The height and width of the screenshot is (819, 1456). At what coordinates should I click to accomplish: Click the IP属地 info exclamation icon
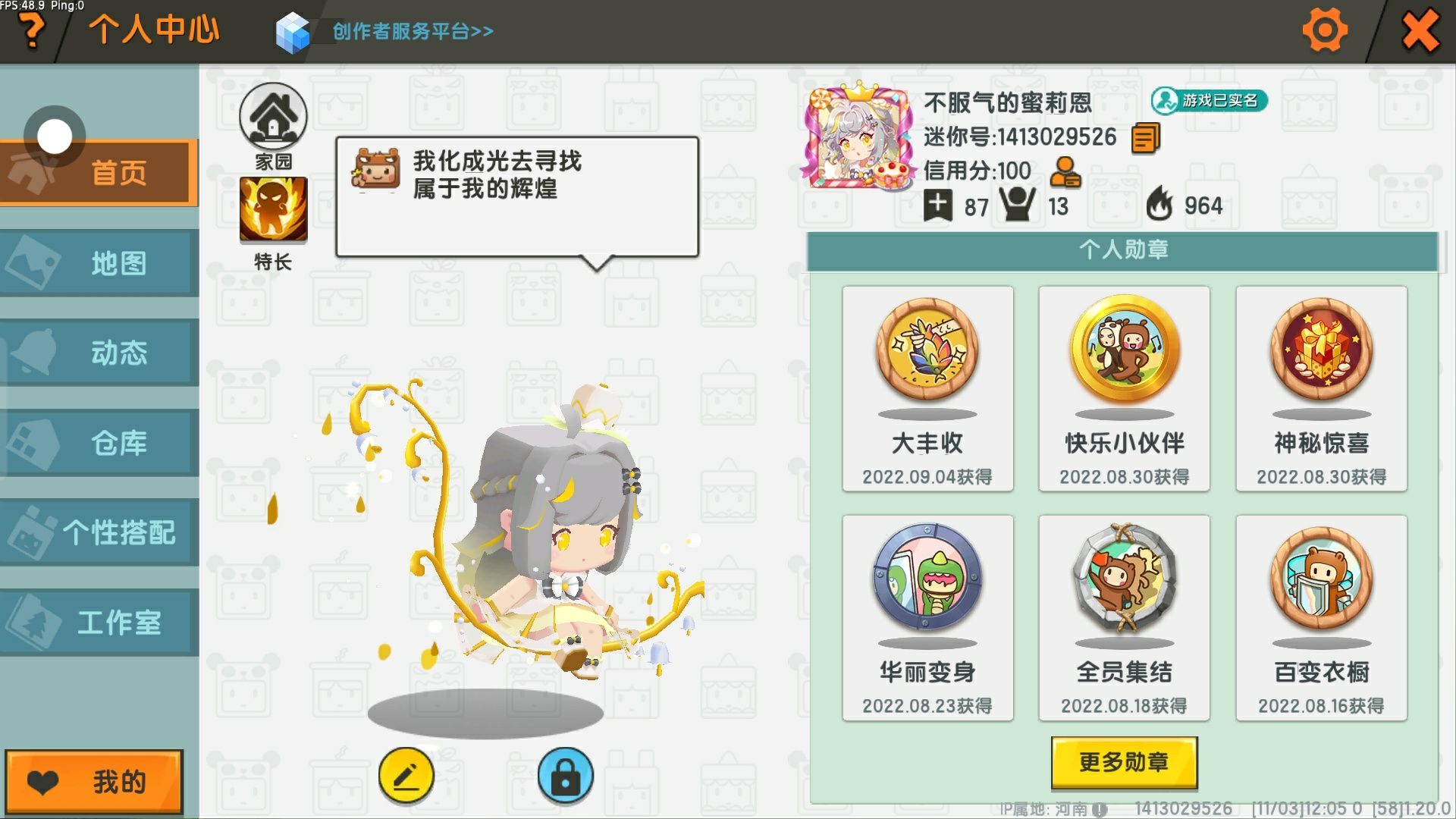click(1100, 809)
